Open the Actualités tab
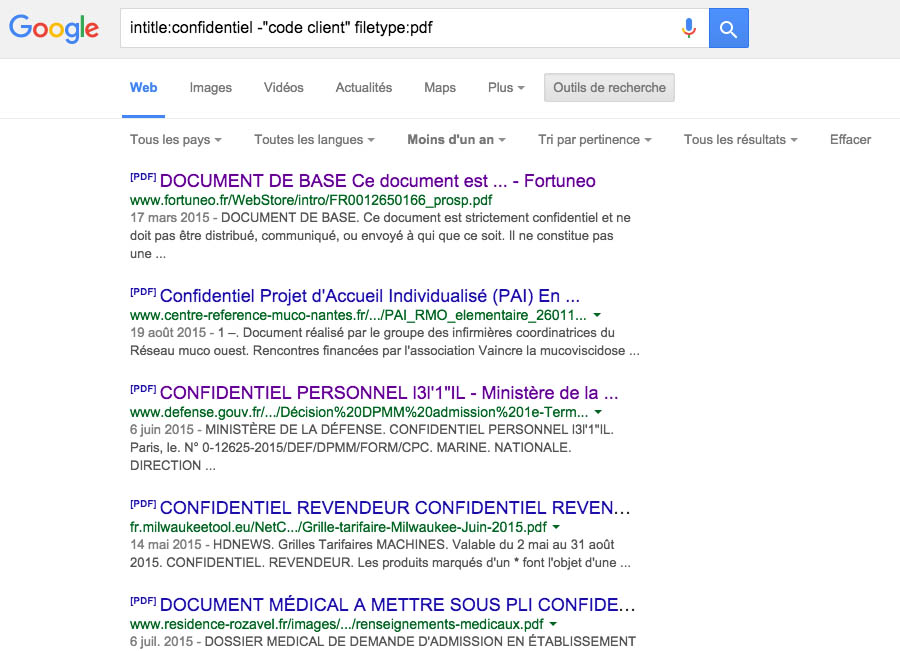This screenshot has height=651, width=900. click(364, 88)
